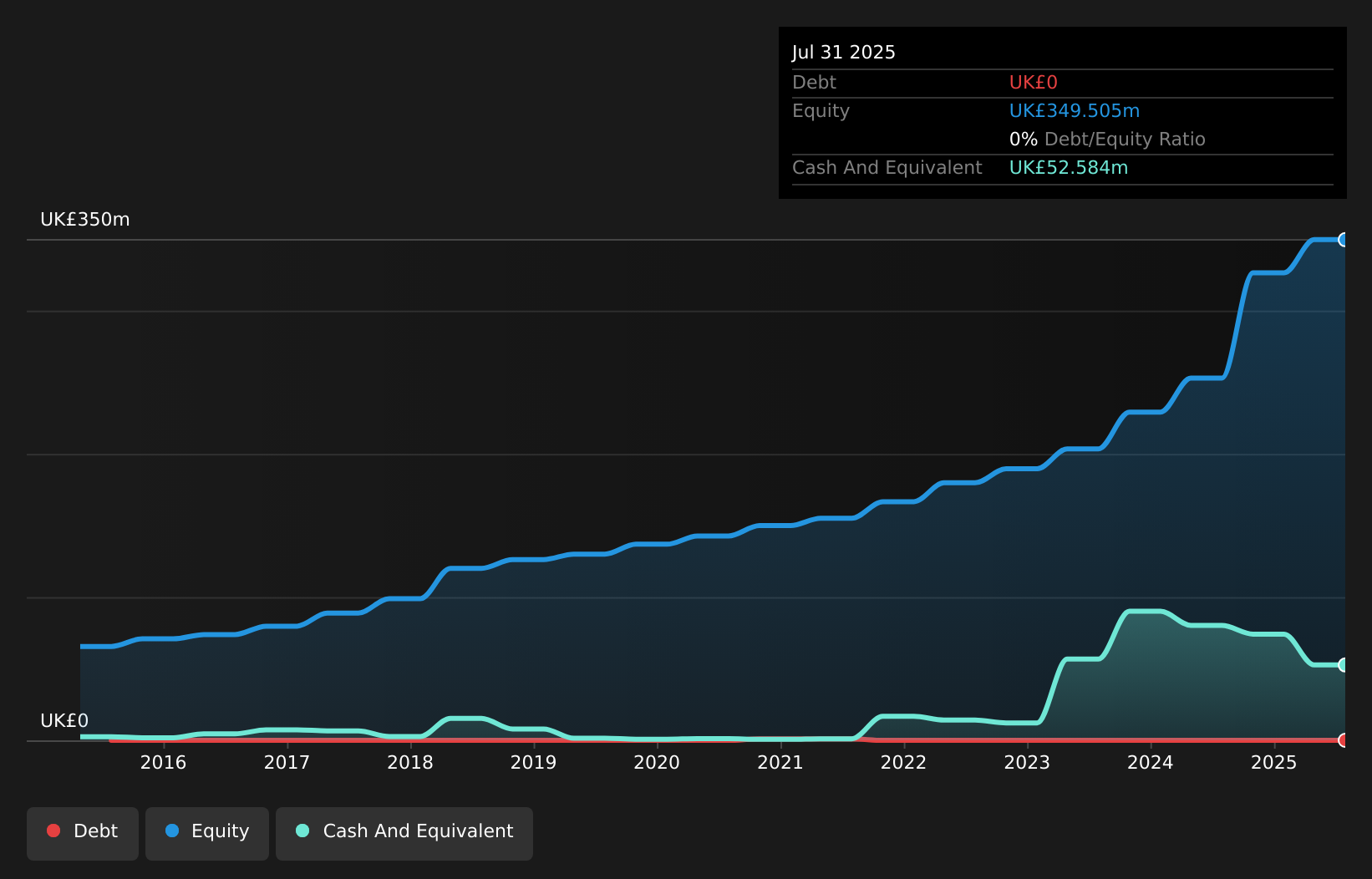Toggle the Cash And Equivalent series visibility
This screenshot has width=1372, height=879.
click(404, 832)
